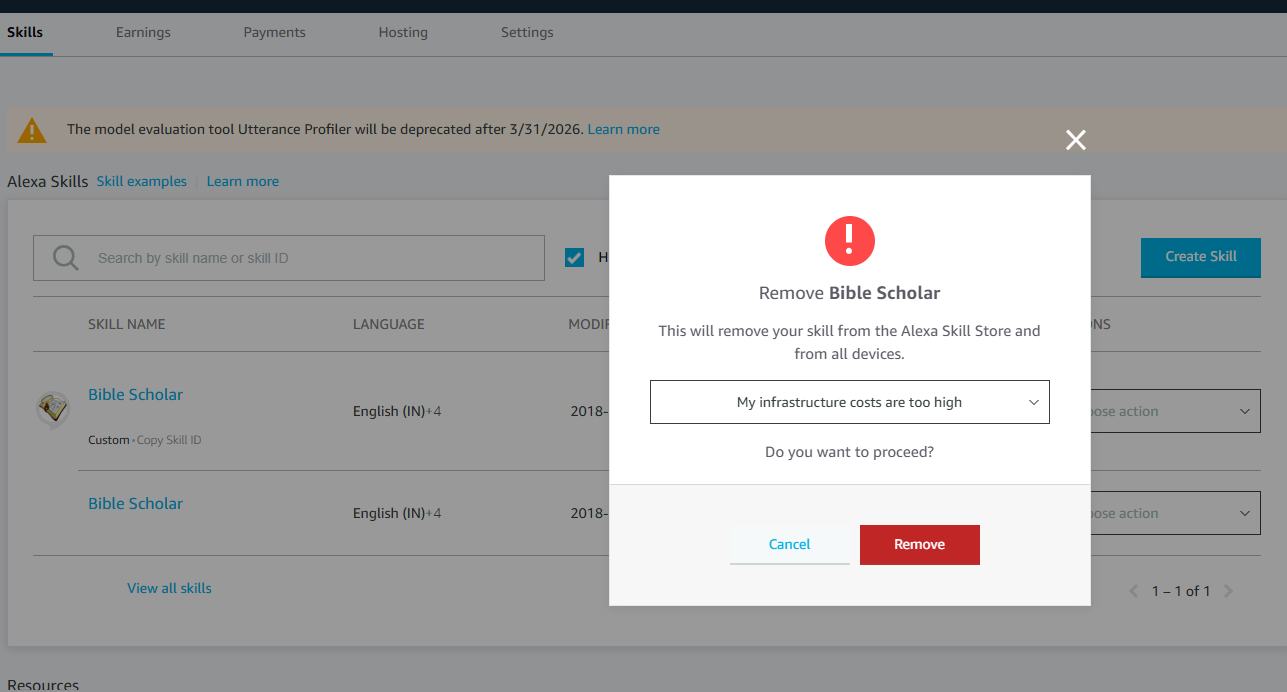Toggle the checkbox beside the search field
This screenshot has width=1287, height=692.
pos(574,258)
